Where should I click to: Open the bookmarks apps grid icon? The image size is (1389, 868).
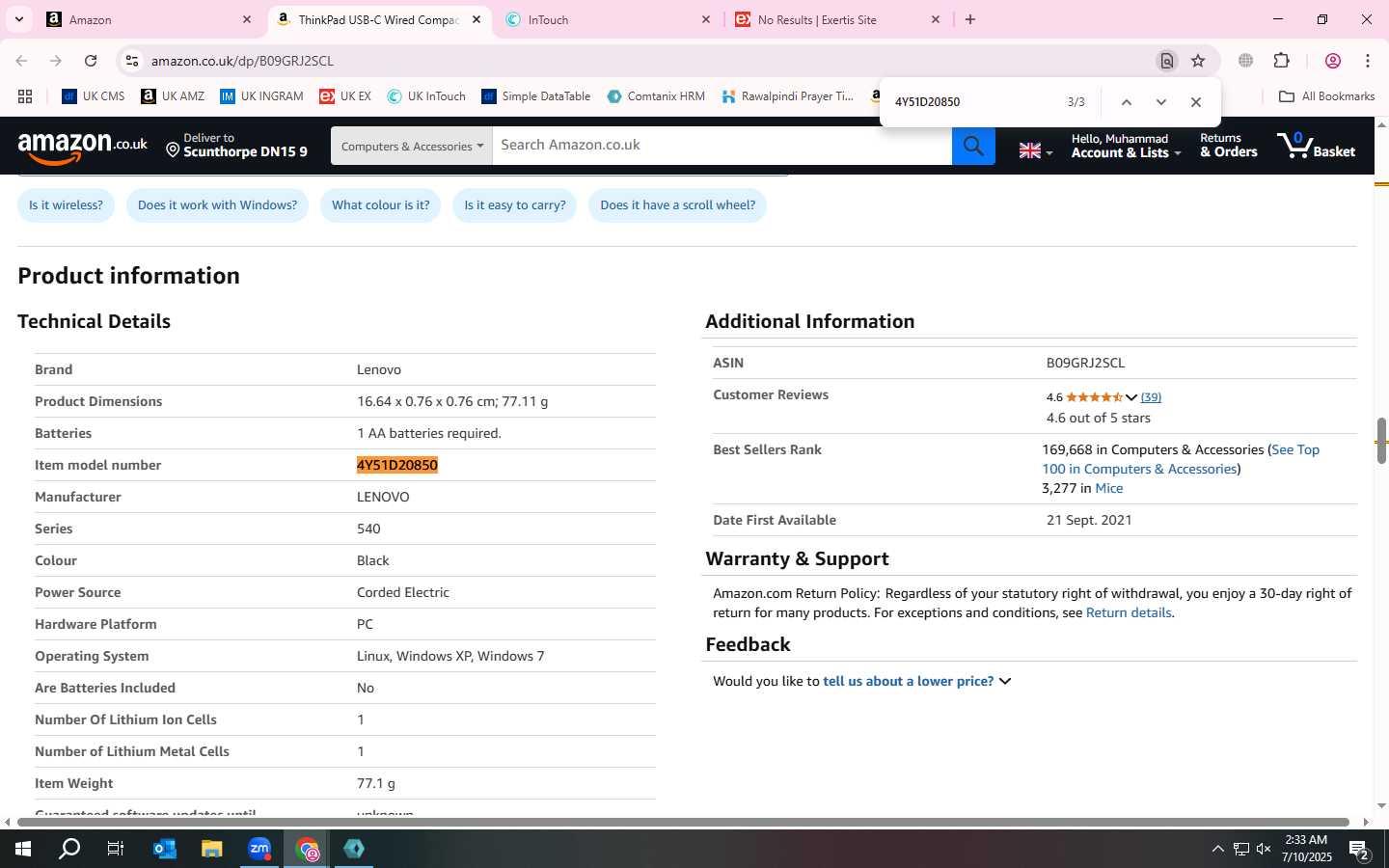(x=25, y=96)
